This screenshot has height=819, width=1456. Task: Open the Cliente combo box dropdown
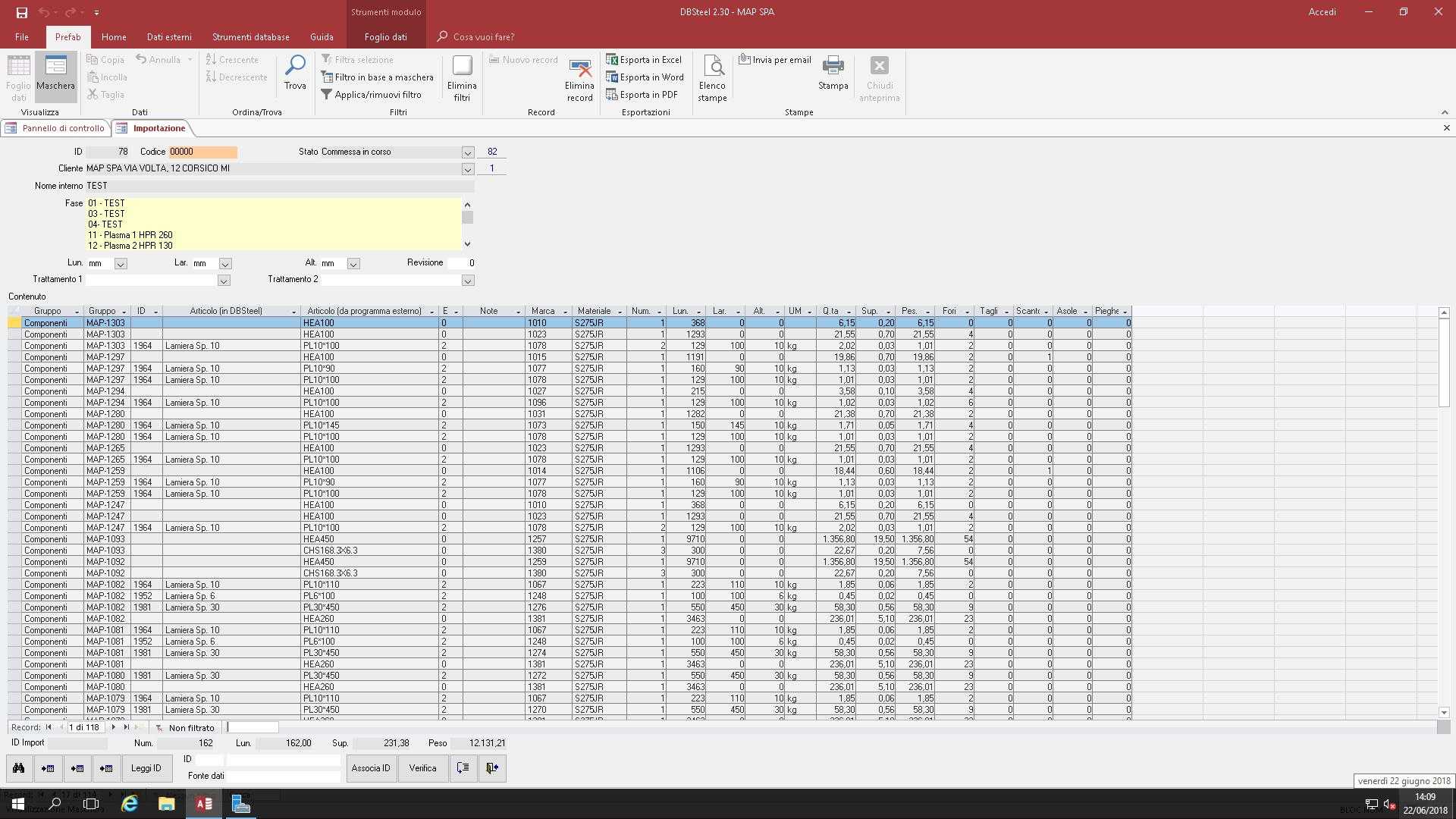[468, 169]
